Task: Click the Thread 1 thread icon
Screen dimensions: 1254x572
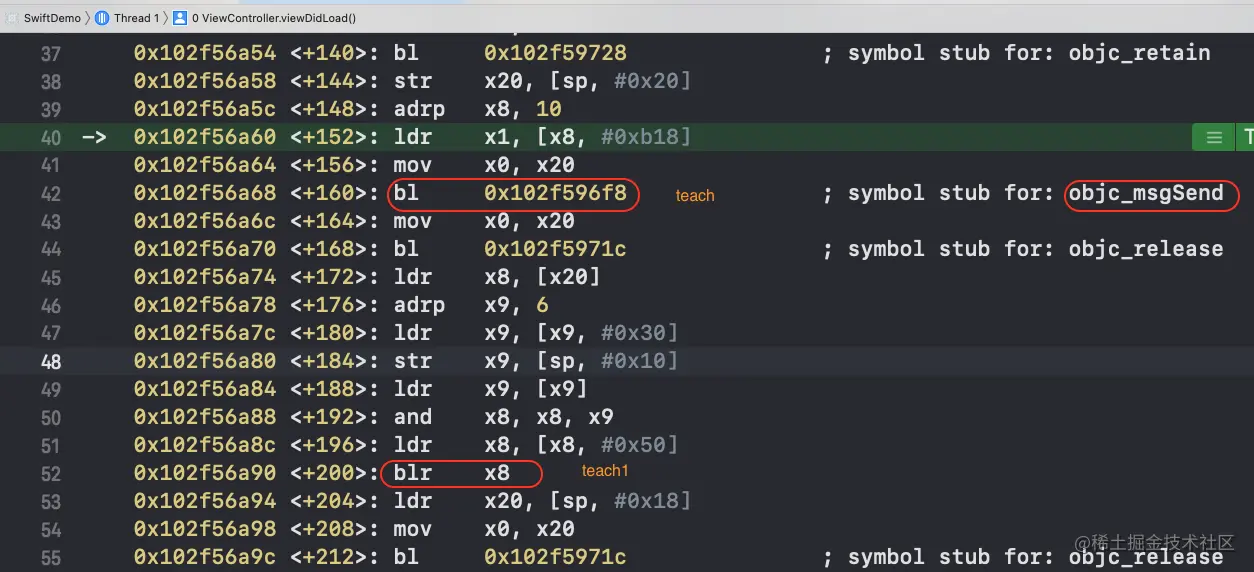Action: 102,18
